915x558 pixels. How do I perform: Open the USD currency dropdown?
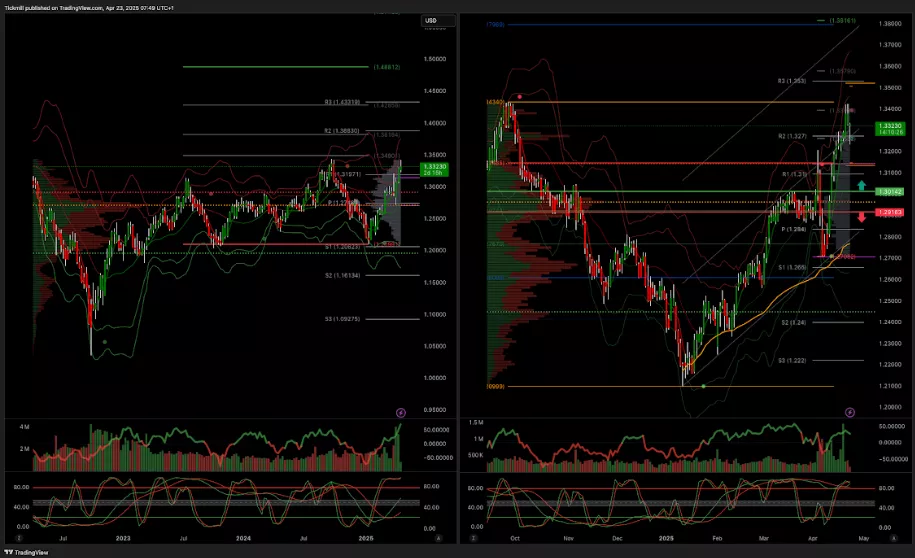pos(431,20)
